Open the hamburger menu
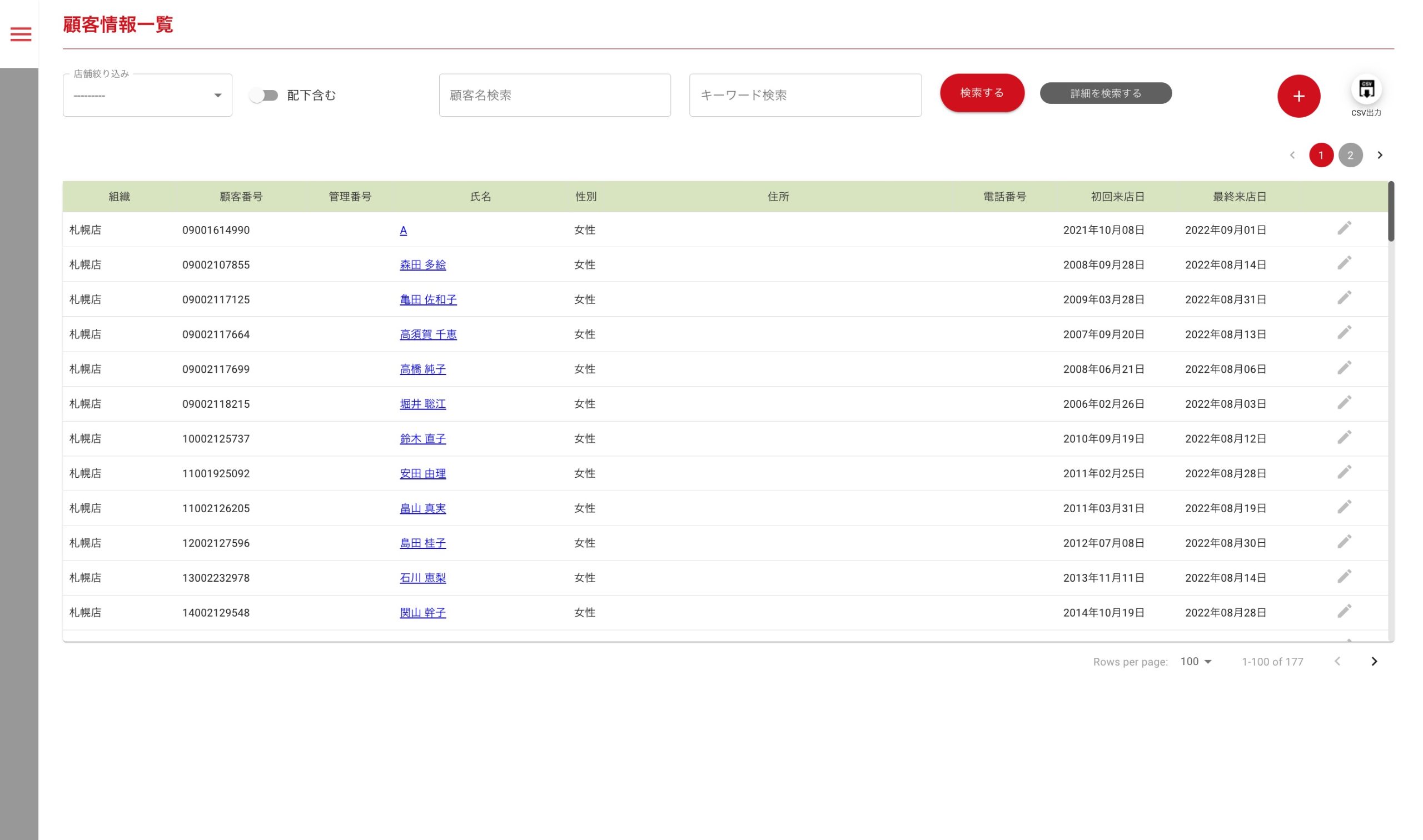Image resolution: width=1423 pixels, height=840 pixels. (21, 34)
